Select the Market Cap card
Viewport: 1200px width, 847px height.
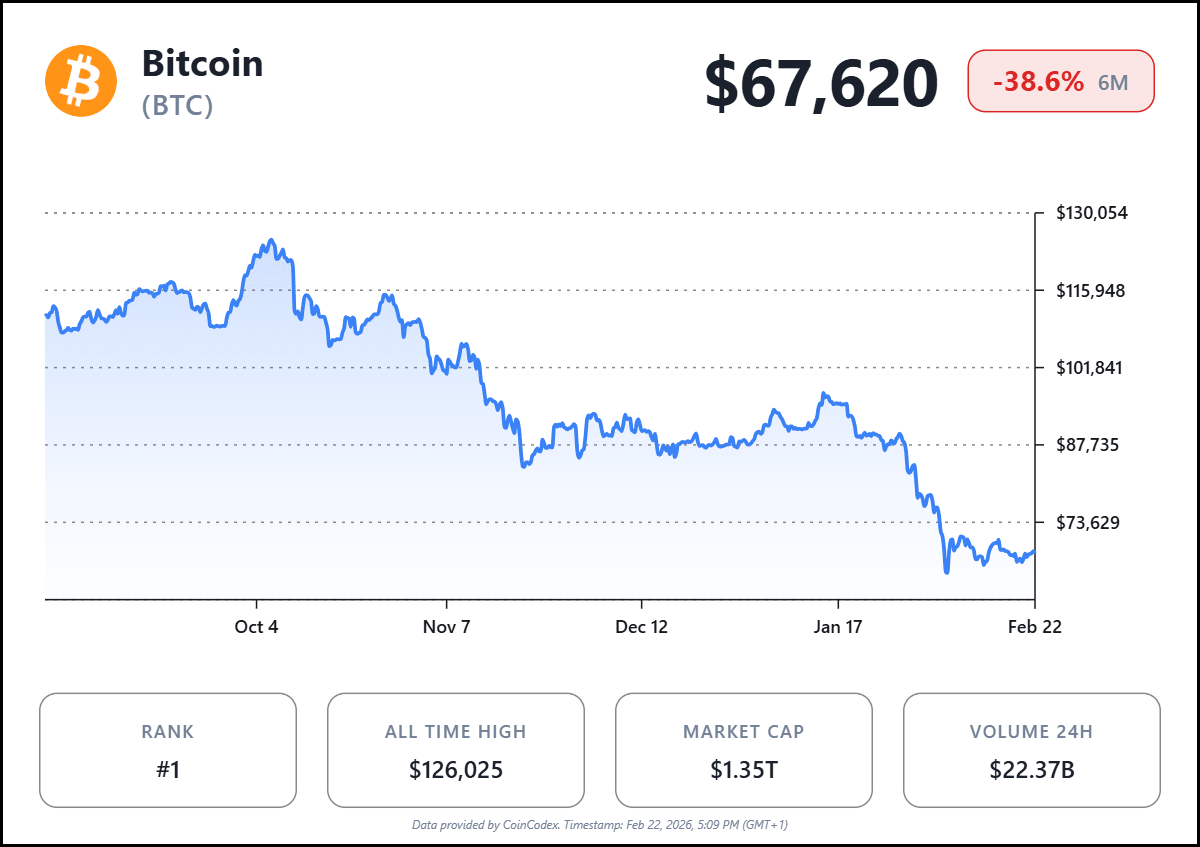(x=743, y=750)
